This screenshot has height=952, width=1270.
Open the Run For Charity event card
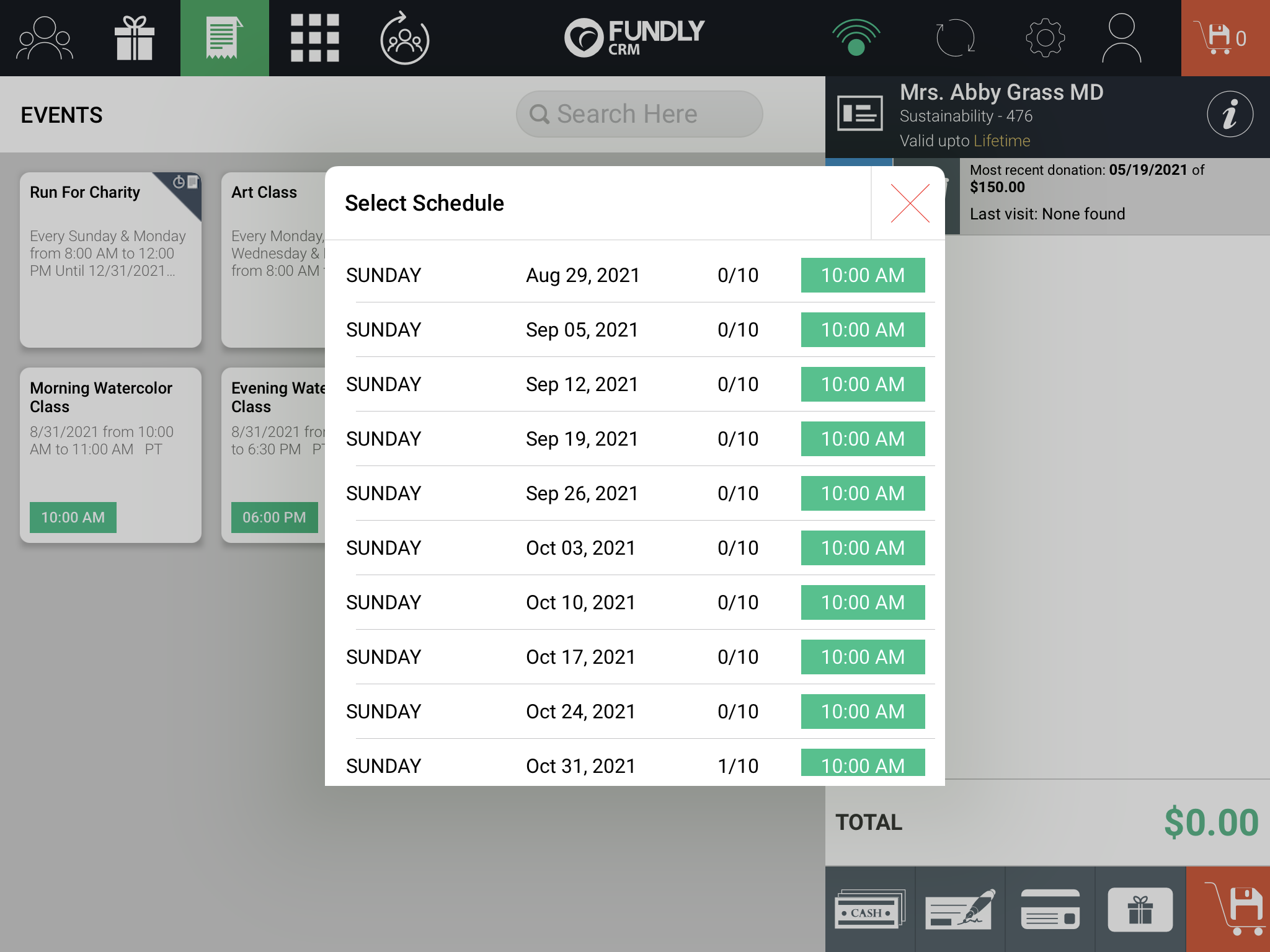click(110, 260)
